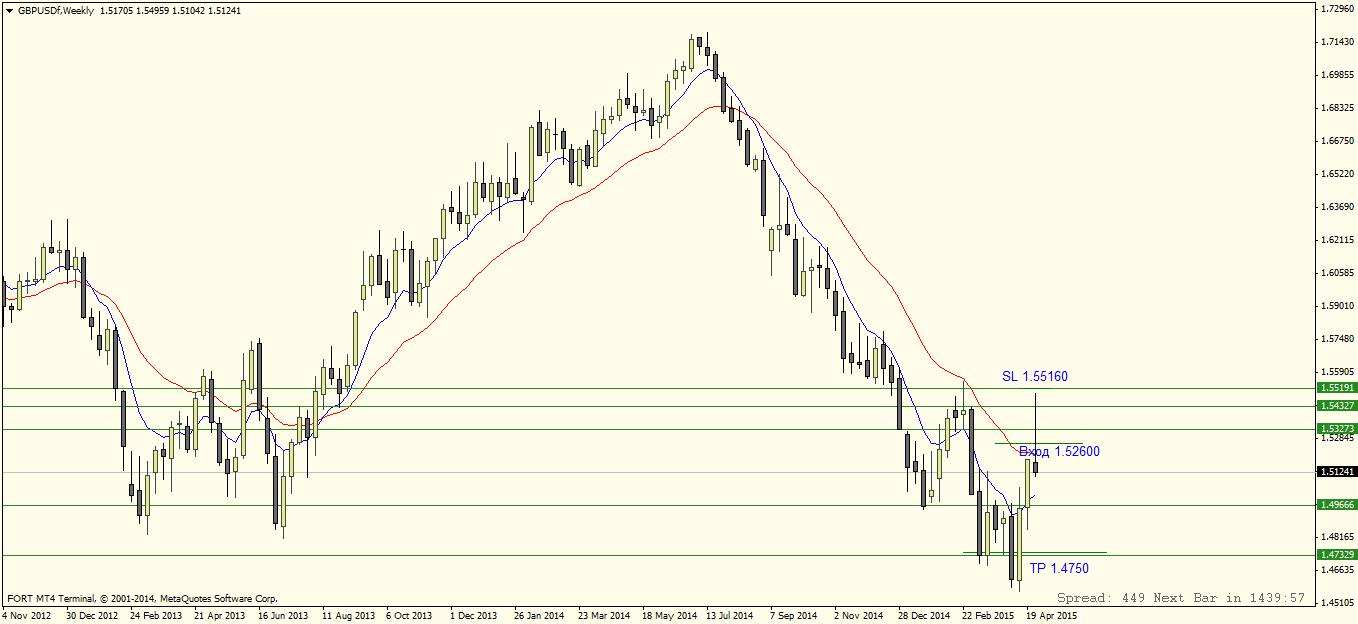Click the 1.60585 price scale value

[x=1338, y=273]
